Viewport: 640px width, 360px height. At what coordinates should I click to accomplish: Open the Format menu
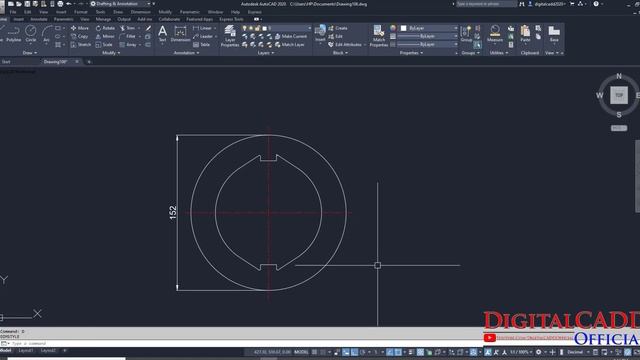(x=81, y=12)
